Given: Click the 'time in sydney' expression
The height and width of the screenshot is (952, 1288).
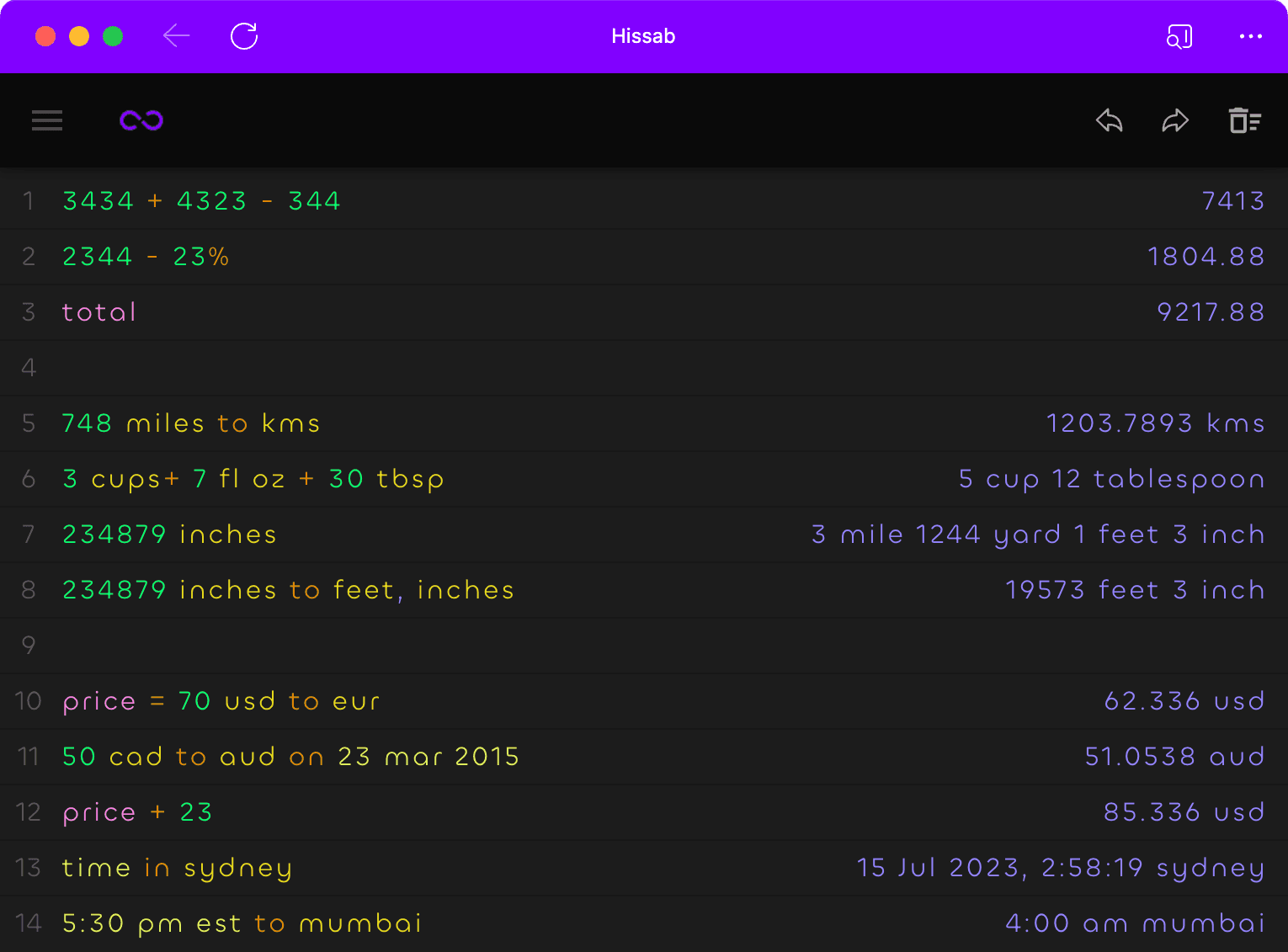Looking at the screenshot, I should point(178,868).
